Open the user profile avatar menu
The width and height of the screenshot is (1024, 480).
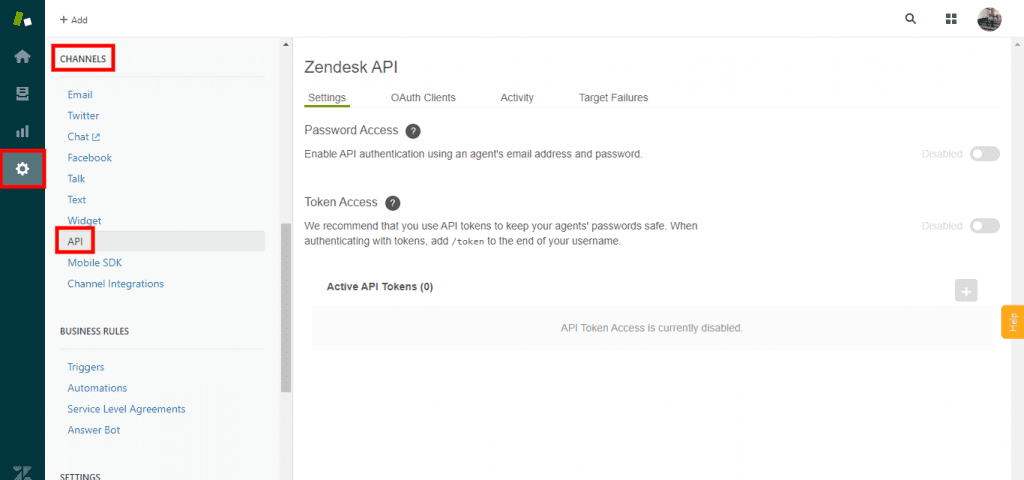[989, 19]
